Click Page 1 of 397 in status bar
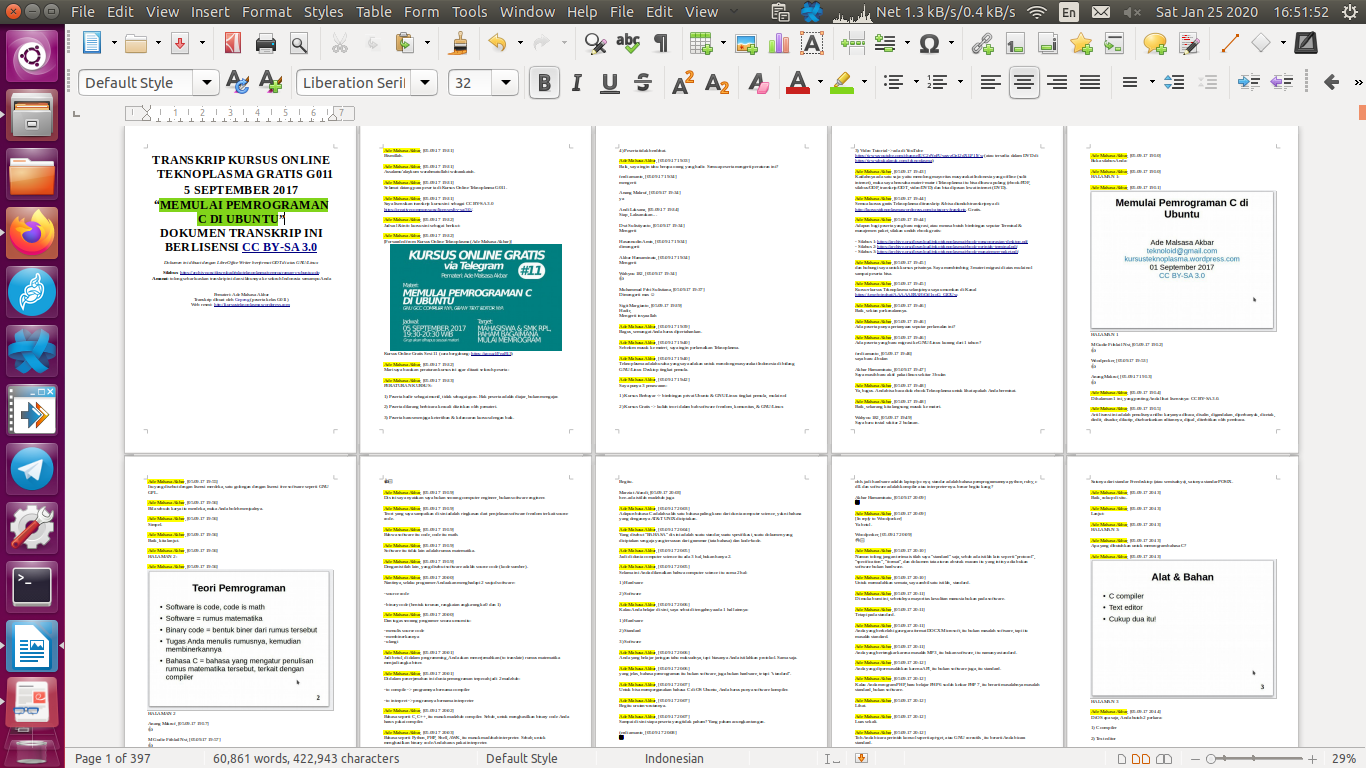1366x768 pixels. 113,758
